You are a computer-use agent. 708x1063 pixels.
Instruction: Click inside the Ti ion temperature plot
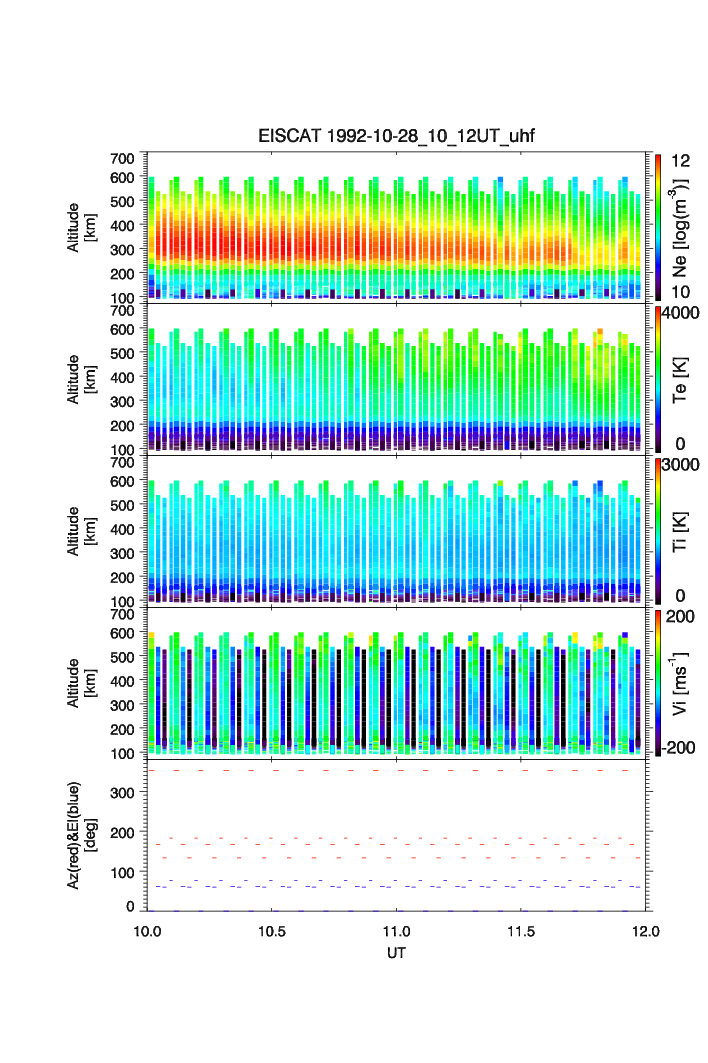click(396, 530)
